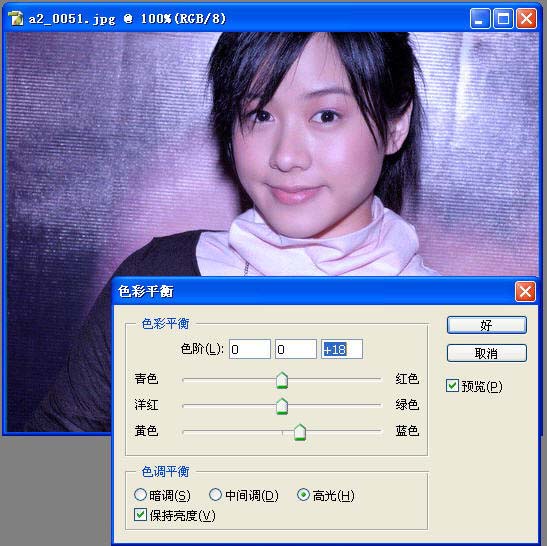Close the a2_0051.jpg image window
This screenshot has width=547, height=546.
pos(526,18)
